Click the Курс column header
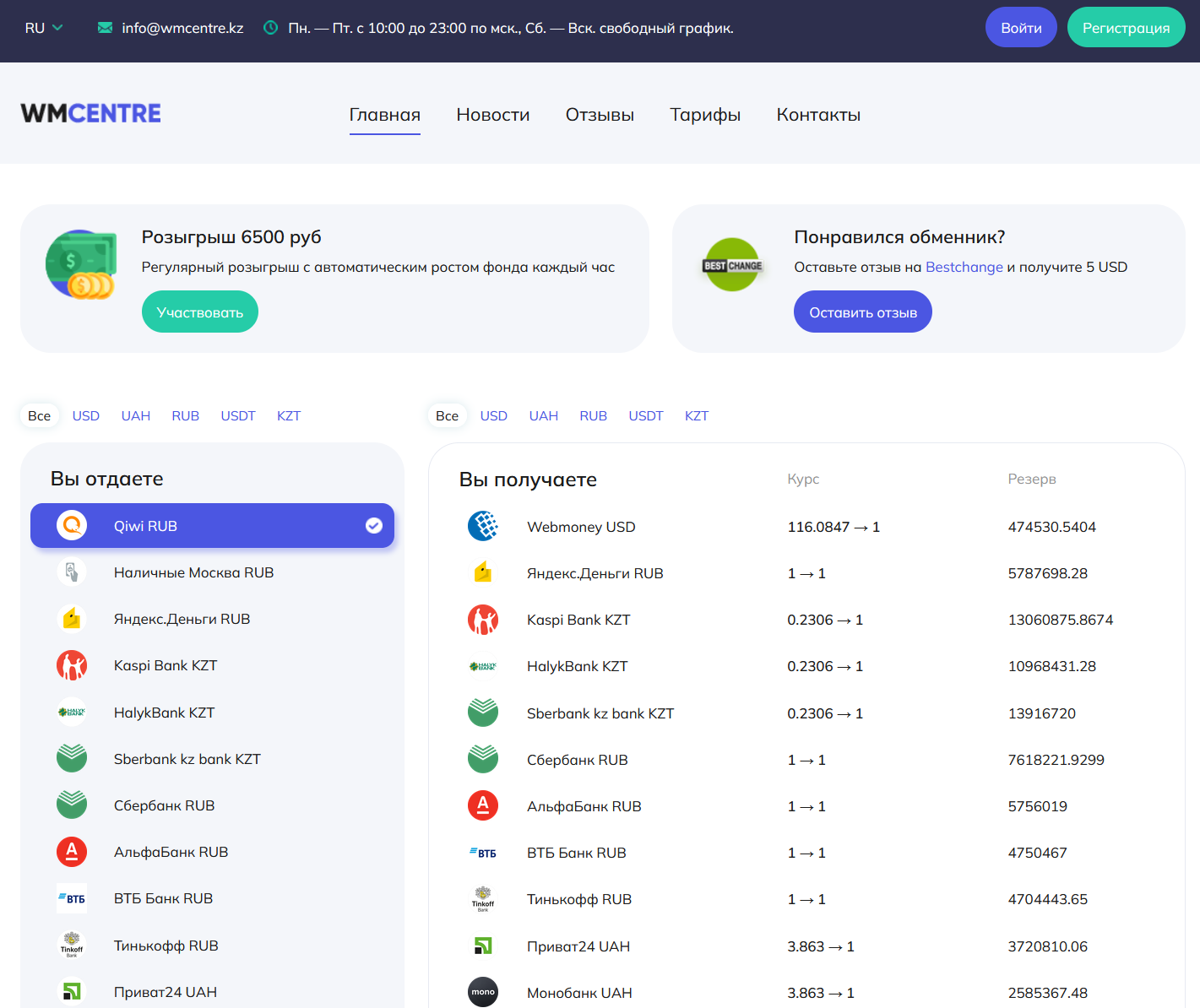This screenshot has height=1008, width=1200. 803,479
